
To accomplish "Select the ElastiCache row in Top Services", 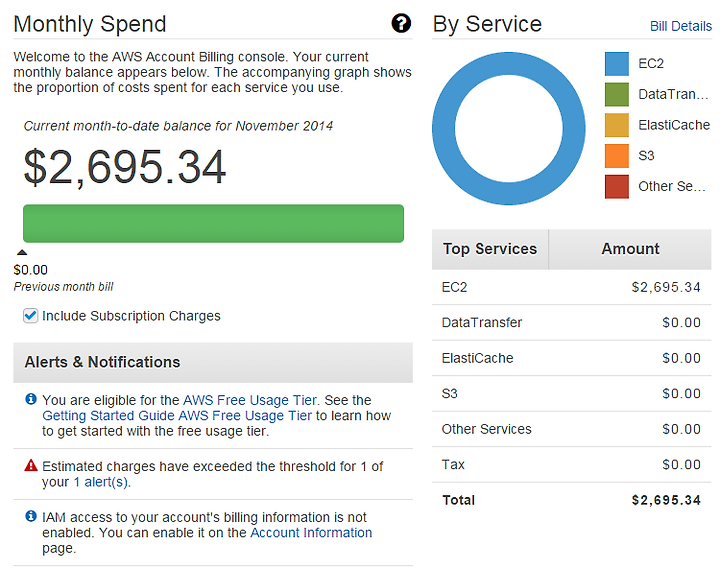I will (x=572, y=358).
